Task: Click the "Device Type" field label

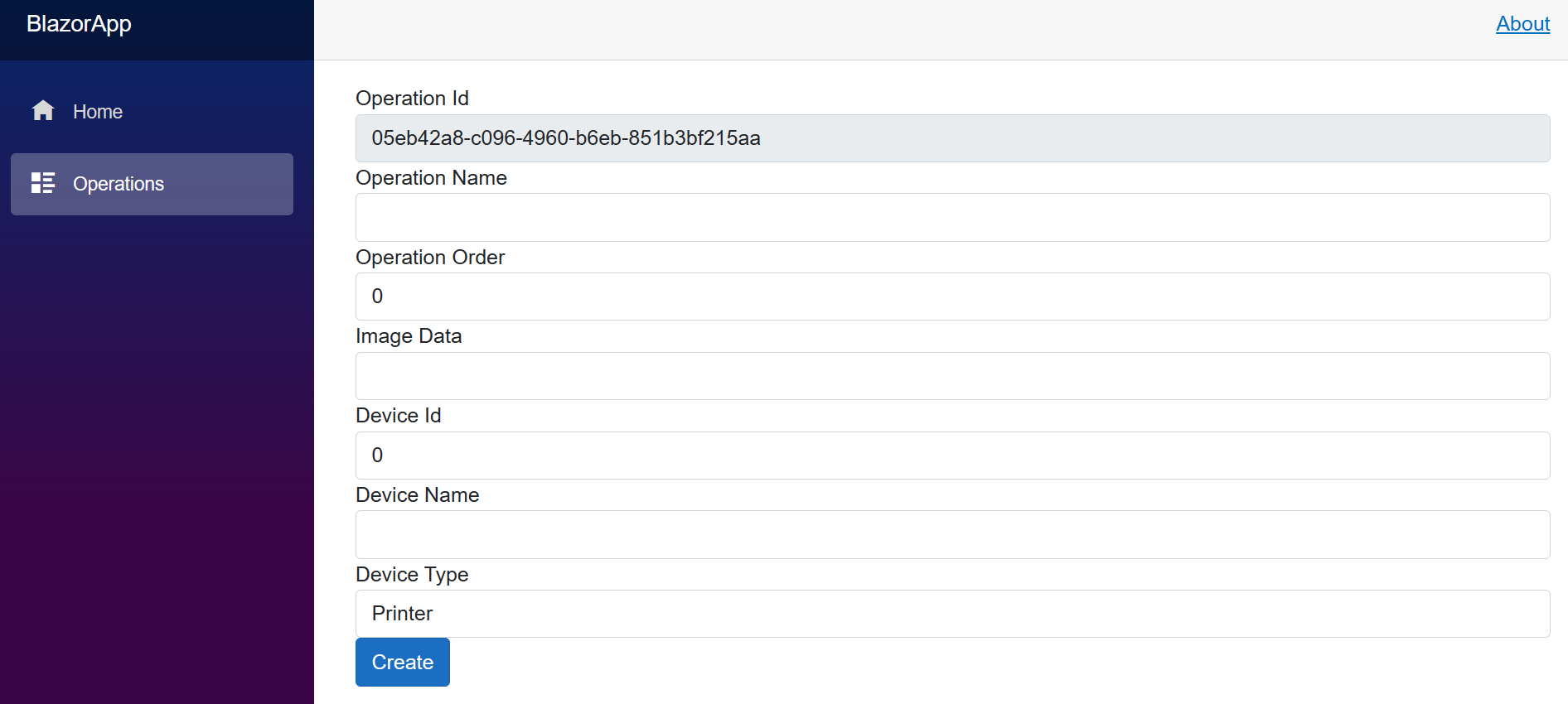Action: tap(412, 575)
